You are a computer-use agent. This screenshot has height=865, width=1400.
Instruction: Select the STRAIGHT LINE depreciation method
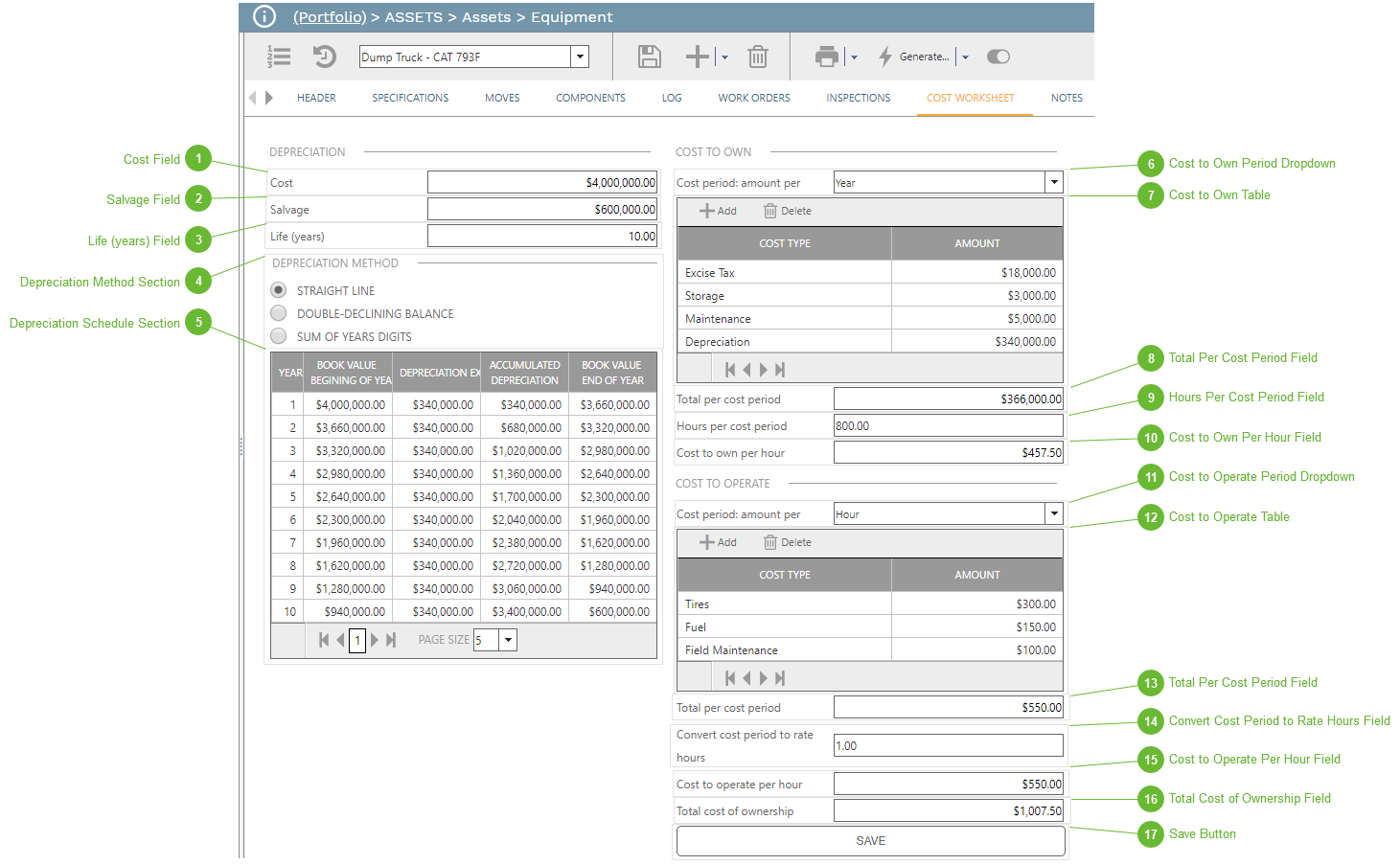point(278,289)
